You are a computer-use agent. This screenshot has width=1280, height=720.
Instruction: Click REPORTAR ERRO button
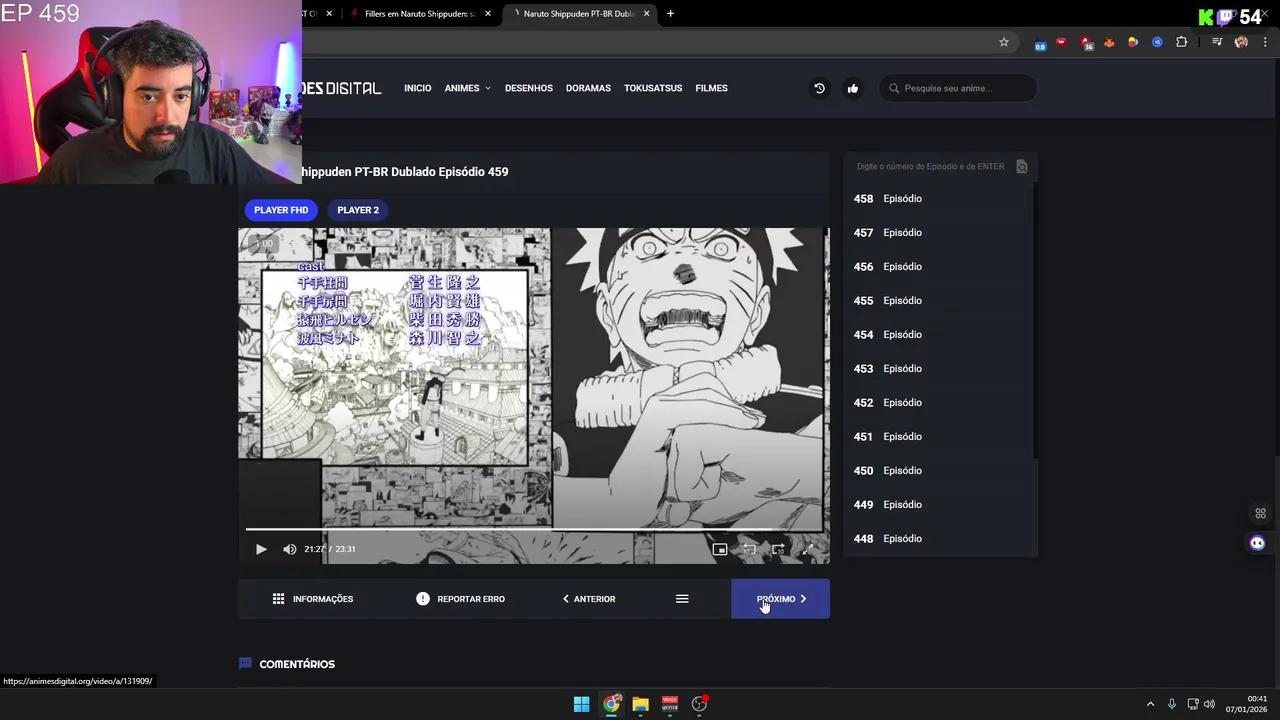pos(460,599)
